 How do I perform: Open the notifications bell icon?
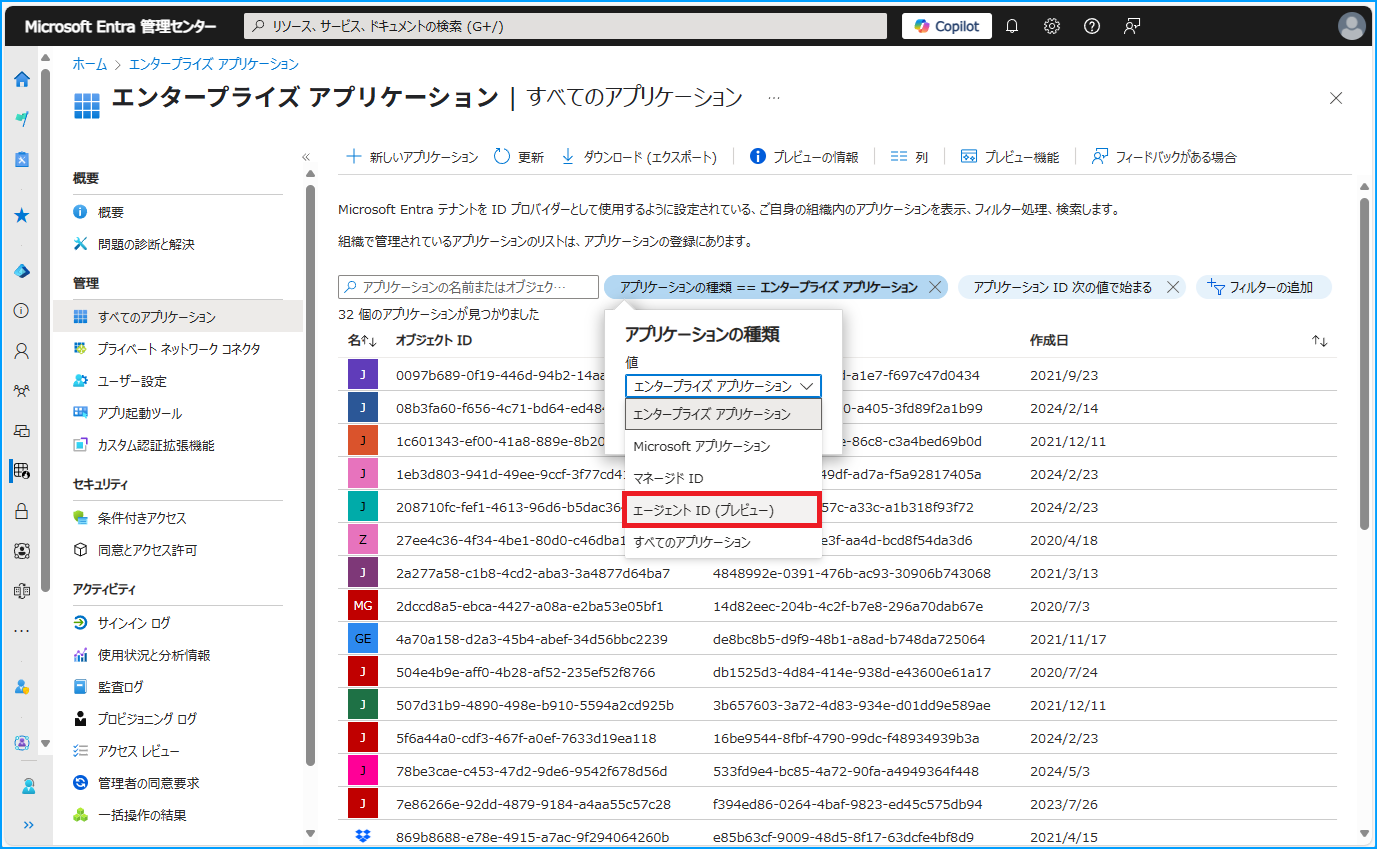pyautogui.click(x=1012, y=26)
